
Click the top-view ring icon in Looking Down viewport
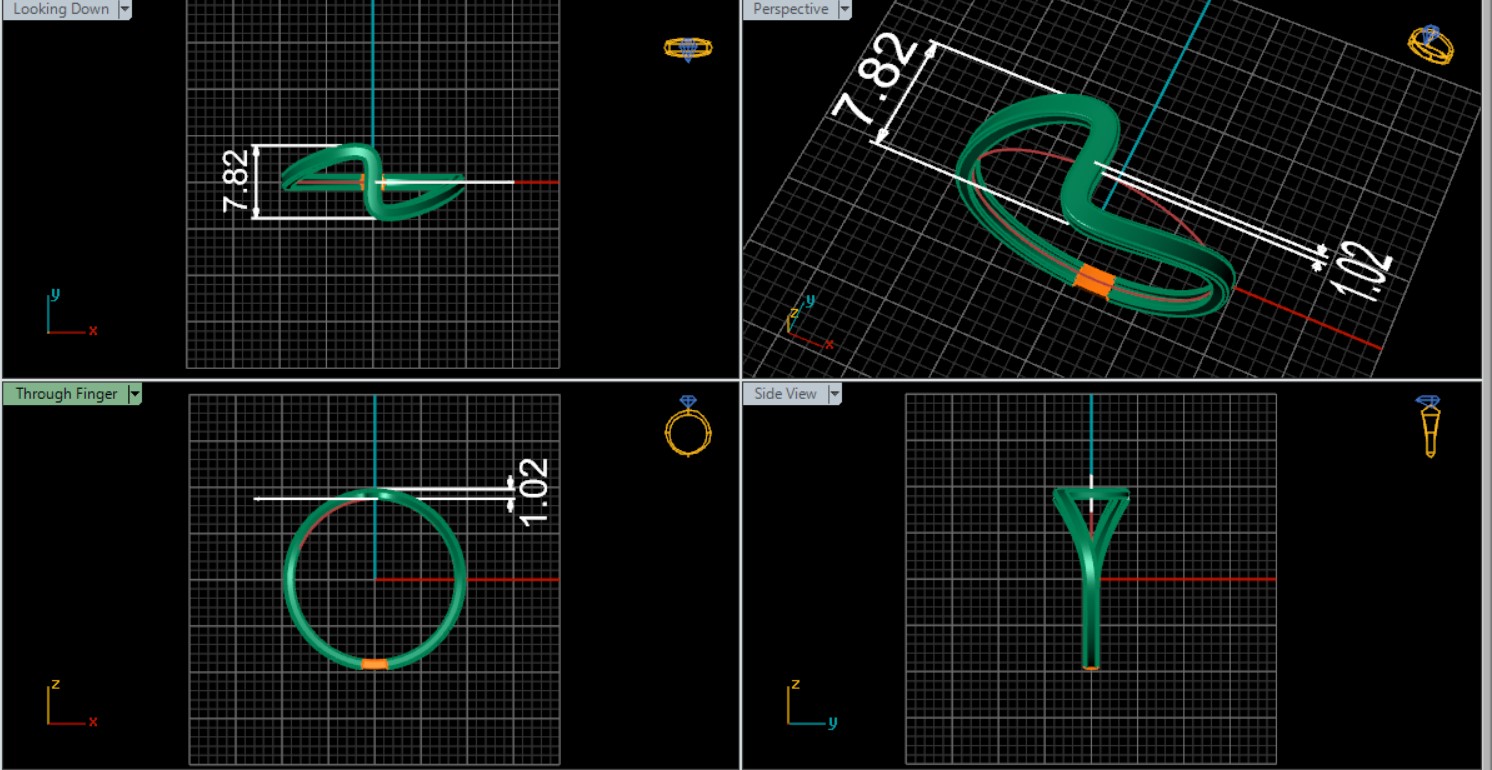click(x=687, y=48)
